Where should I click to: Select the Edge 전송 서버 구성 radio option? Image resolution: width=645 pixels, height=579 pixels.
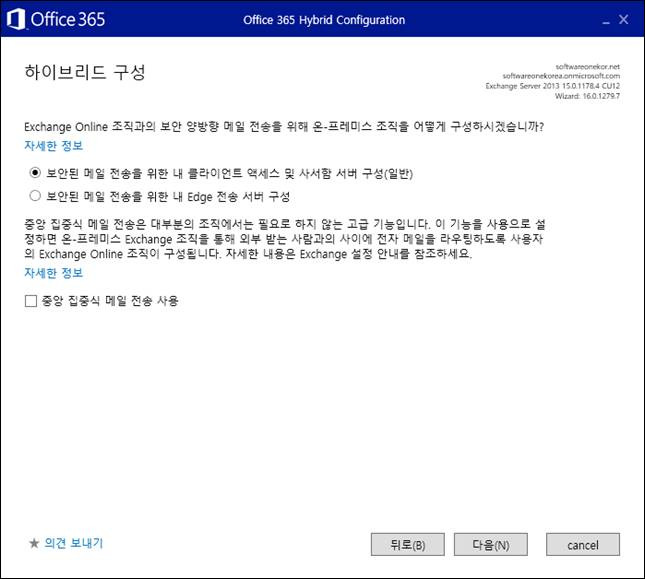[x=35, y=196]
